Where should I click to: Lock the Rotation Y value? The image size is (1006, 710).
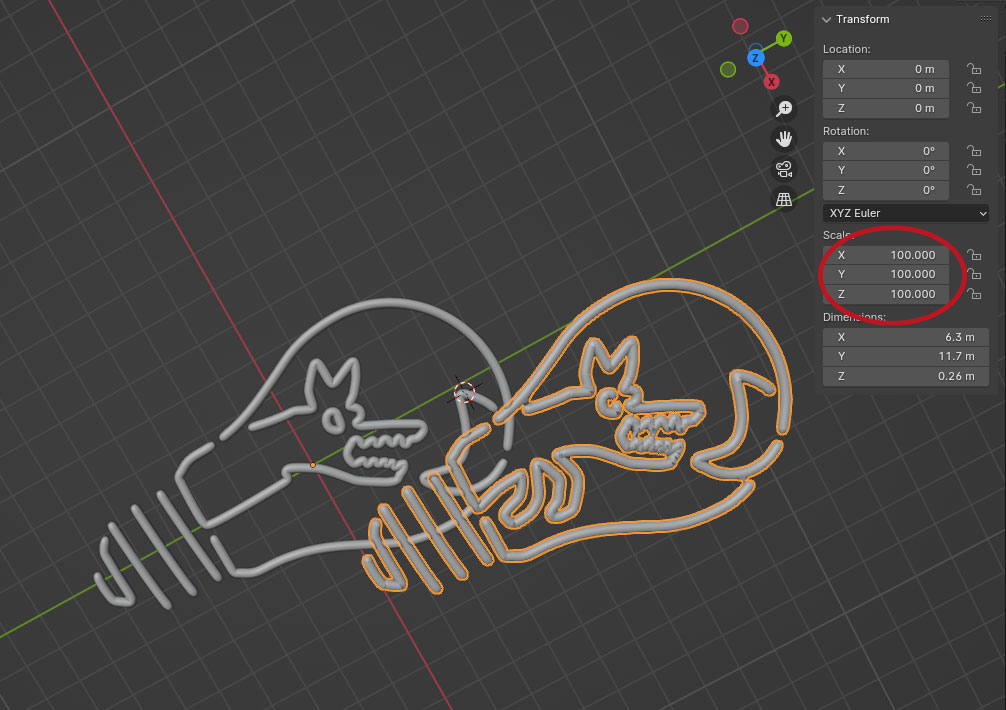(x=973, y=171)
